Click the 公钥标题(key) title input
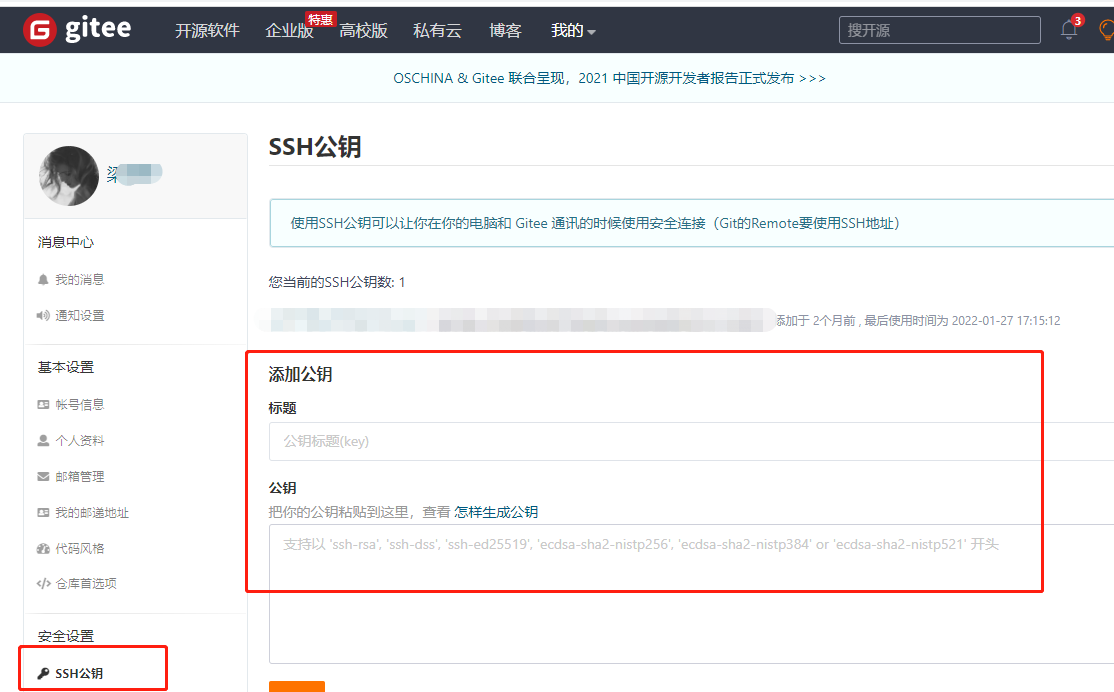 [x=691, y=441]
